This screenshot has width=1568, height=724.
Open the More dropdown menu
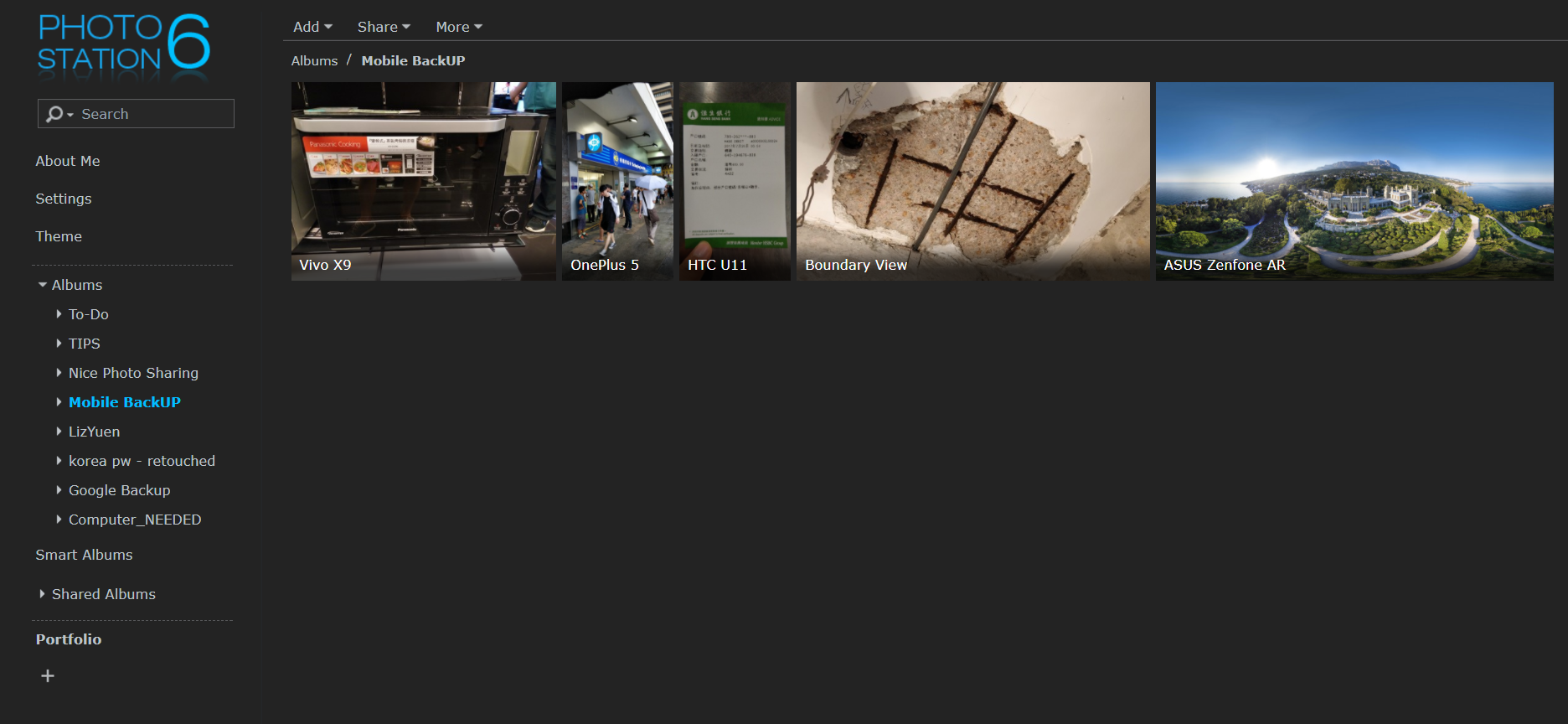click(x=459, y=27)
